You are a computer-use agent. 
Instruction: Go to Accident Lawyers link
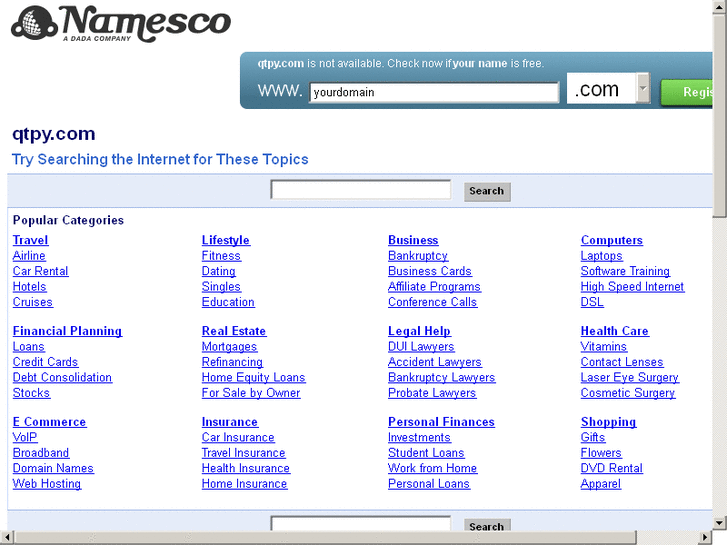coord(435,362)
